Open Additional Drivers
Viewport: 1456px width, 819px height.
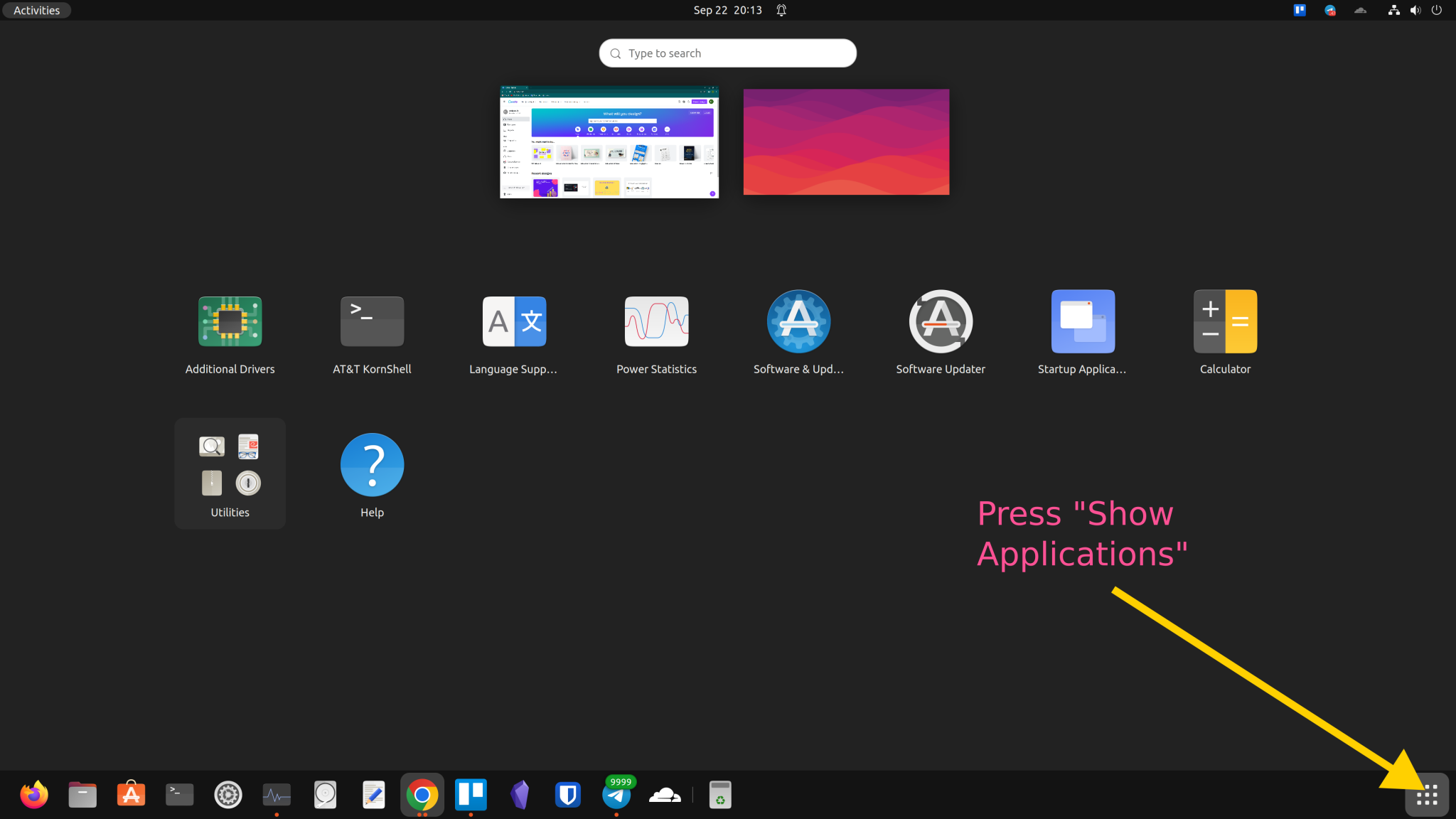229,321
